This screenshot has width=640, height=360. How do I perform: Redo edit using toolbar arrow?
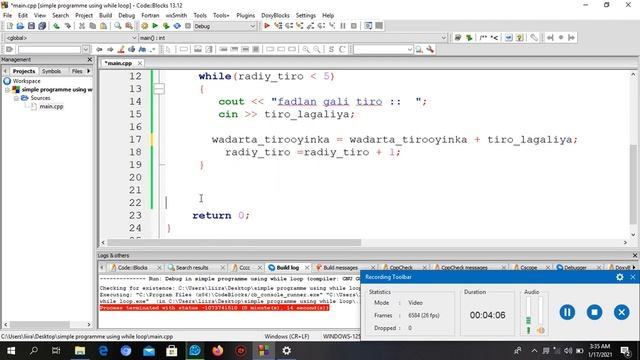pos(67,26)
